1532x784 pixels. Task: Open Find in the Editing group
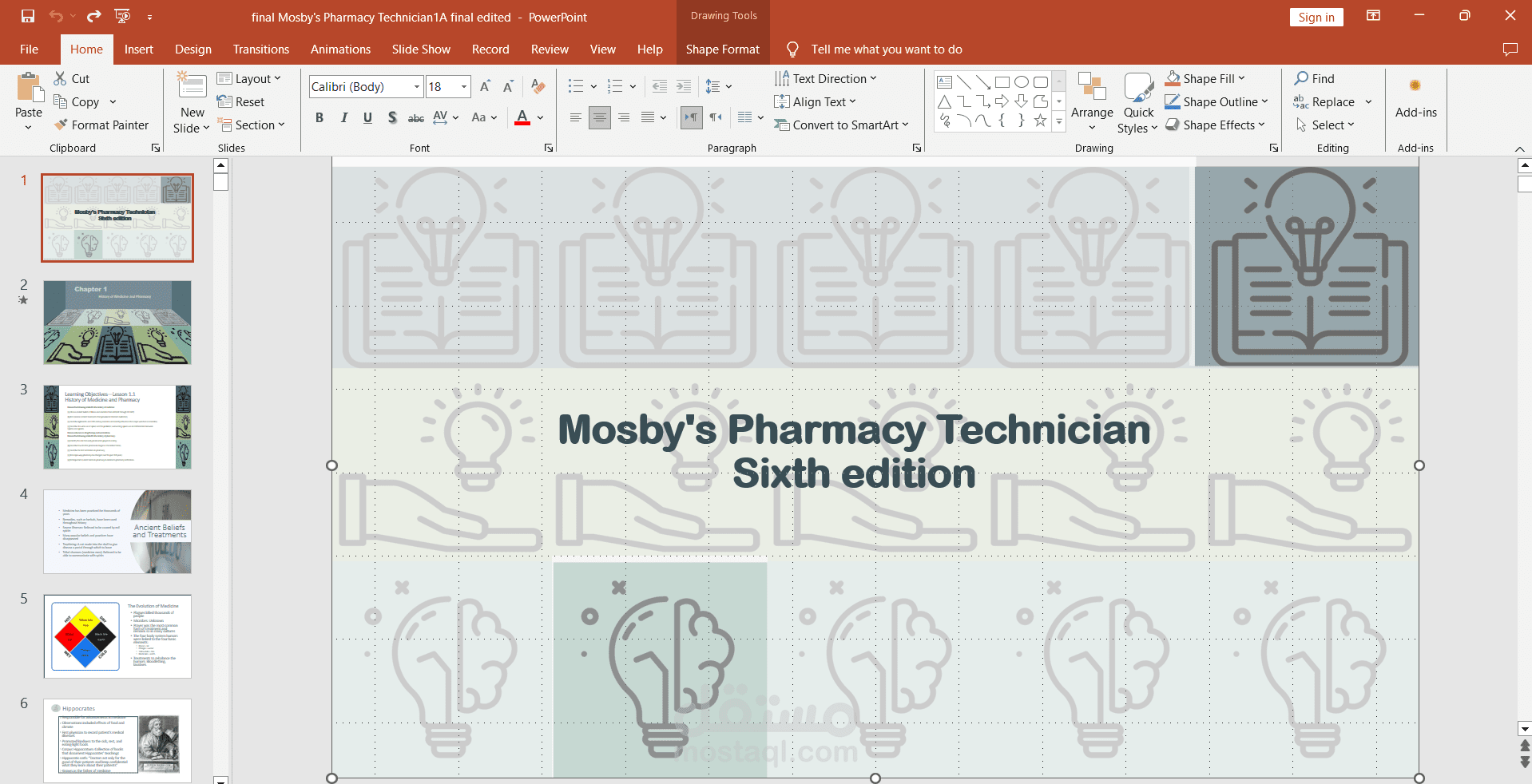point(1315,78)
